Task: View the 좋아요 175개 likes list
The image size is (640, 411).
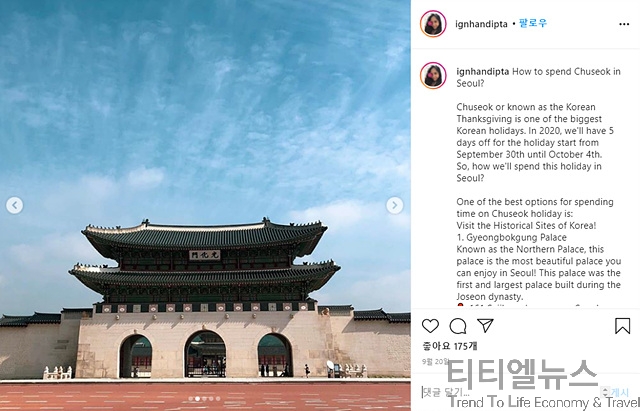Action: coord(449,346)
